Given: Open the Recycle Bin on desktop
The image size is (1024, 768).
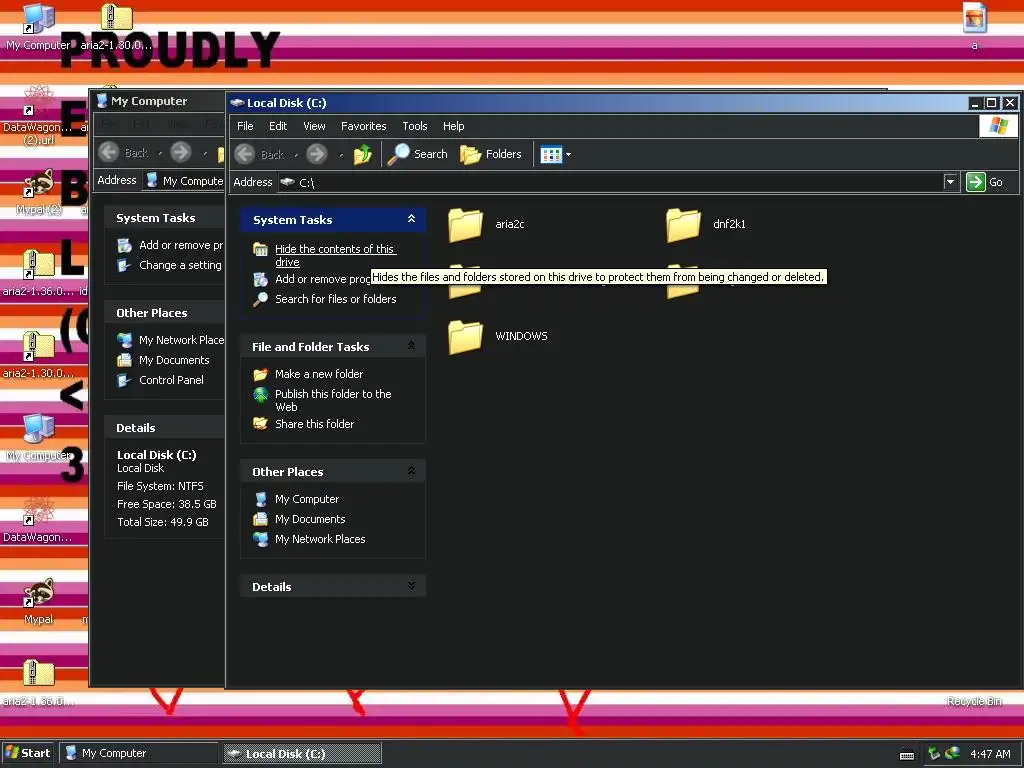Looking at the screenshot, I should point(974,701).
